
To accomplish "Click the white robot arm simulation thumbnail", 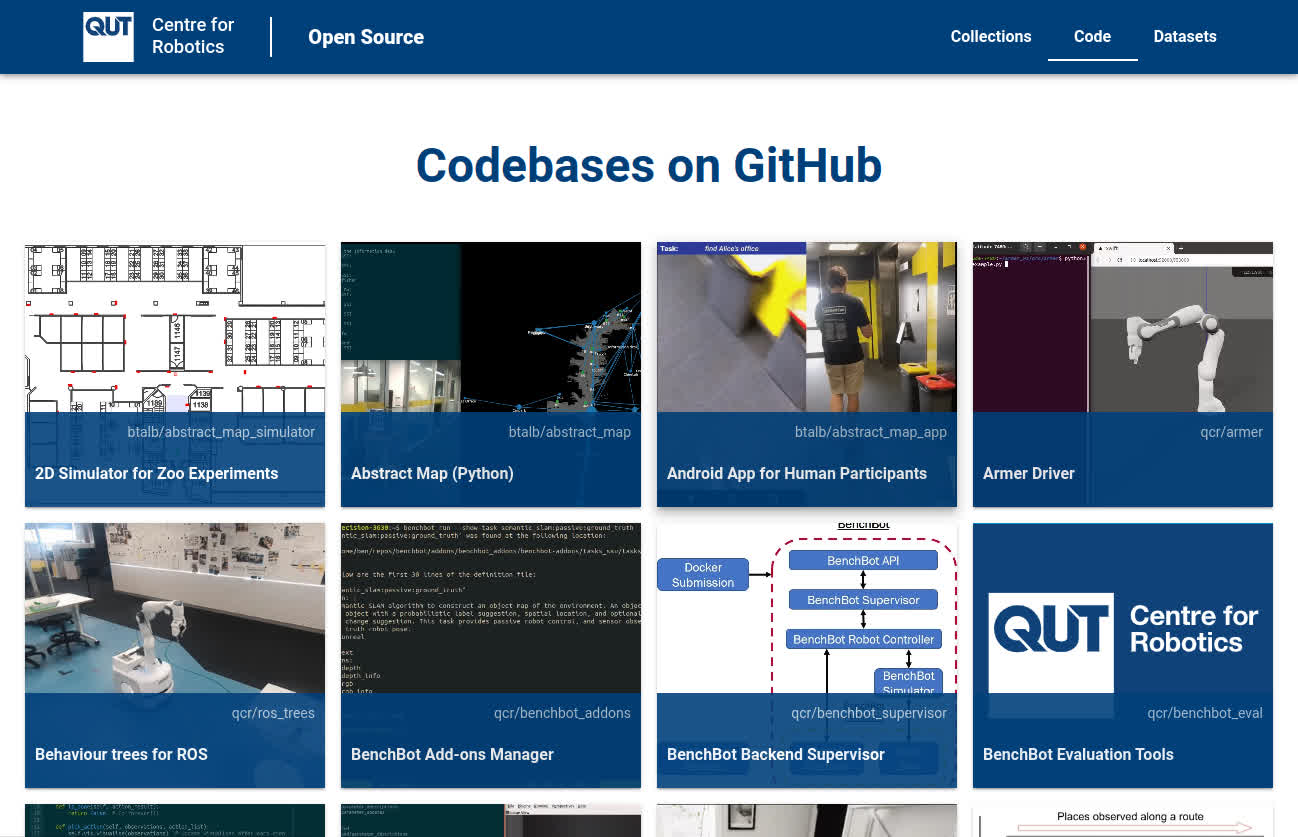I will point(1123,327).
